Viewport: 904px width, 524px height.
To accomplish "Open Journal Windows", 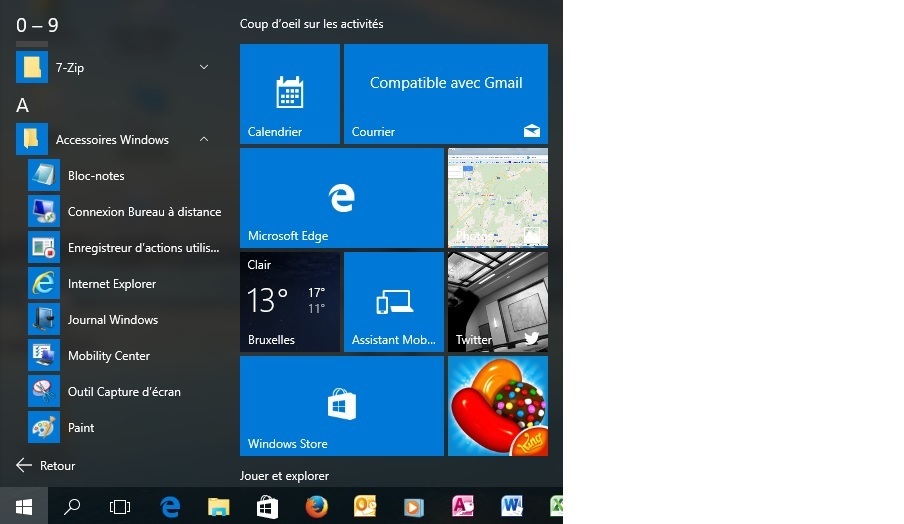I will point(125,320).
